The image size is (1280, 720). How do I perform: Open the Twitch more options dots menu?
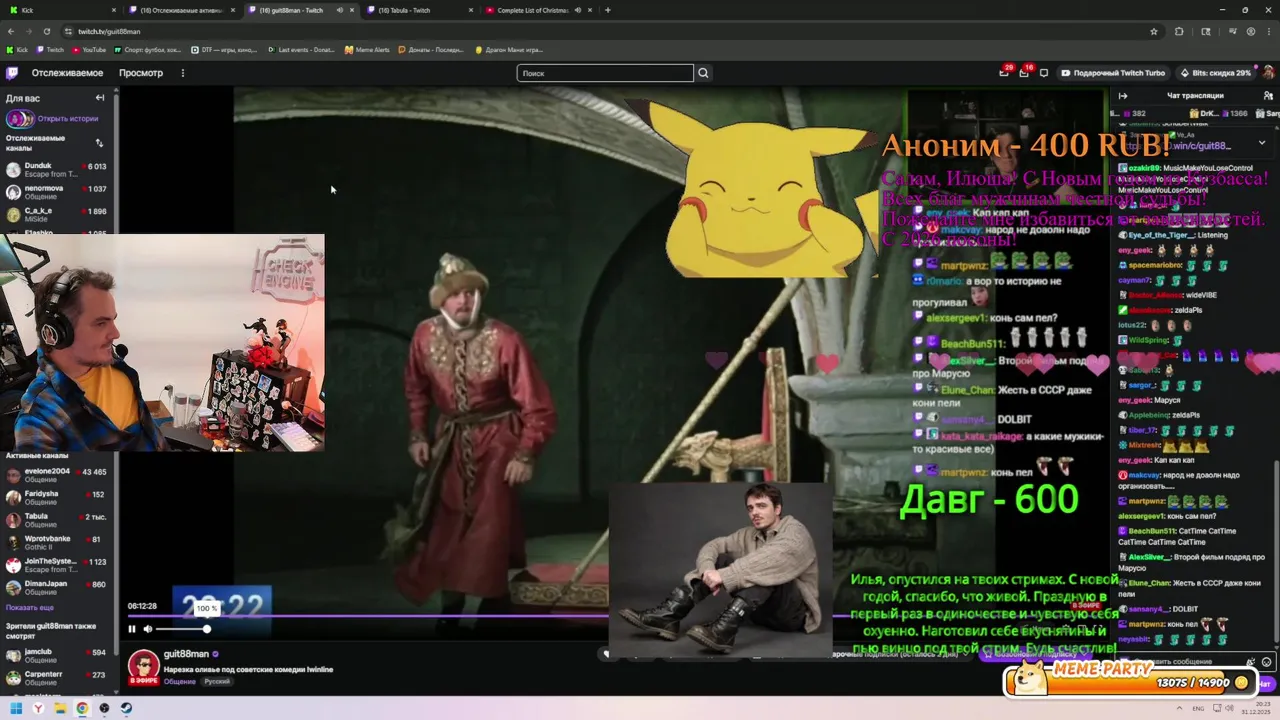point(182,73)
